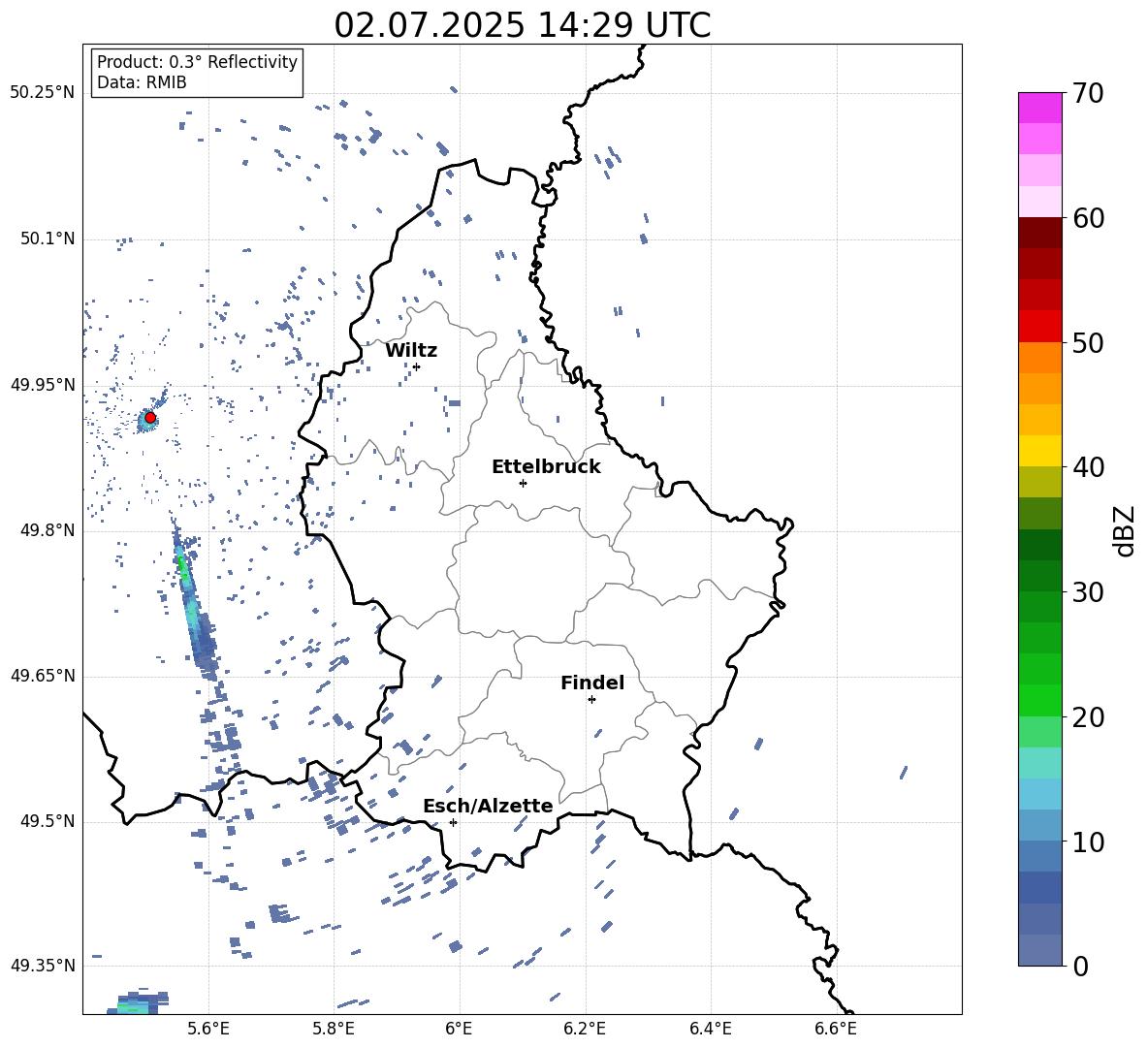Click the Findel city label
This screenshot has height=1048, width=1148.
pos(592,683)
